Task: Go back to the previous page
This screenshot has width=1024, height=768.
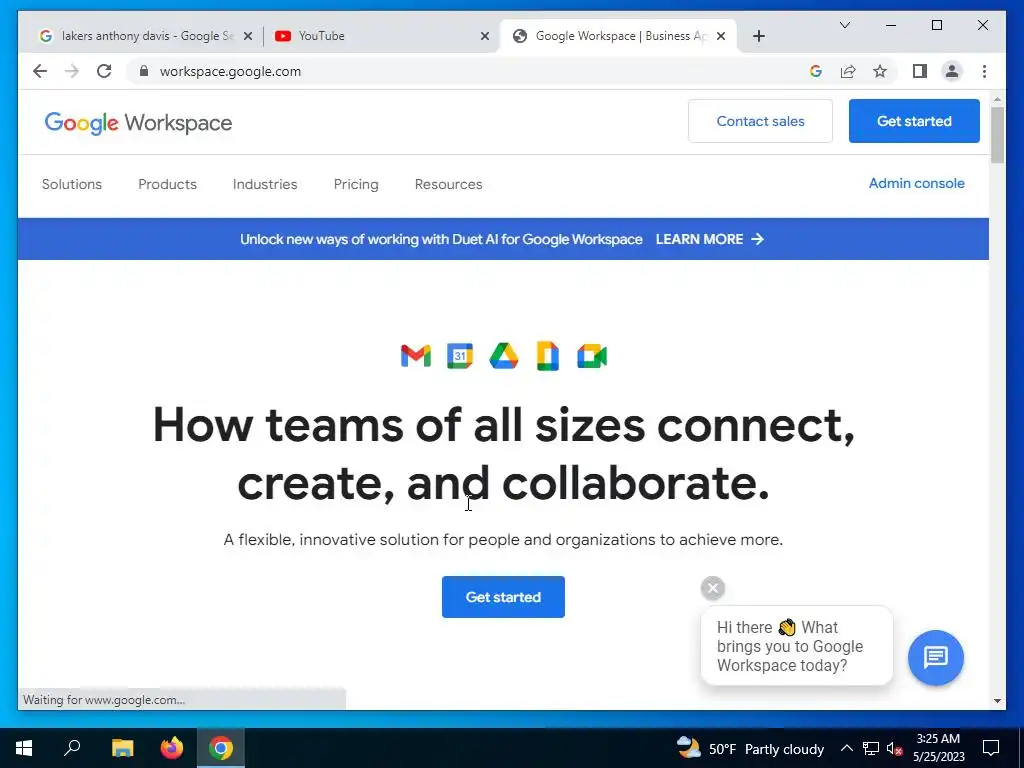Action: coord(40,71)
